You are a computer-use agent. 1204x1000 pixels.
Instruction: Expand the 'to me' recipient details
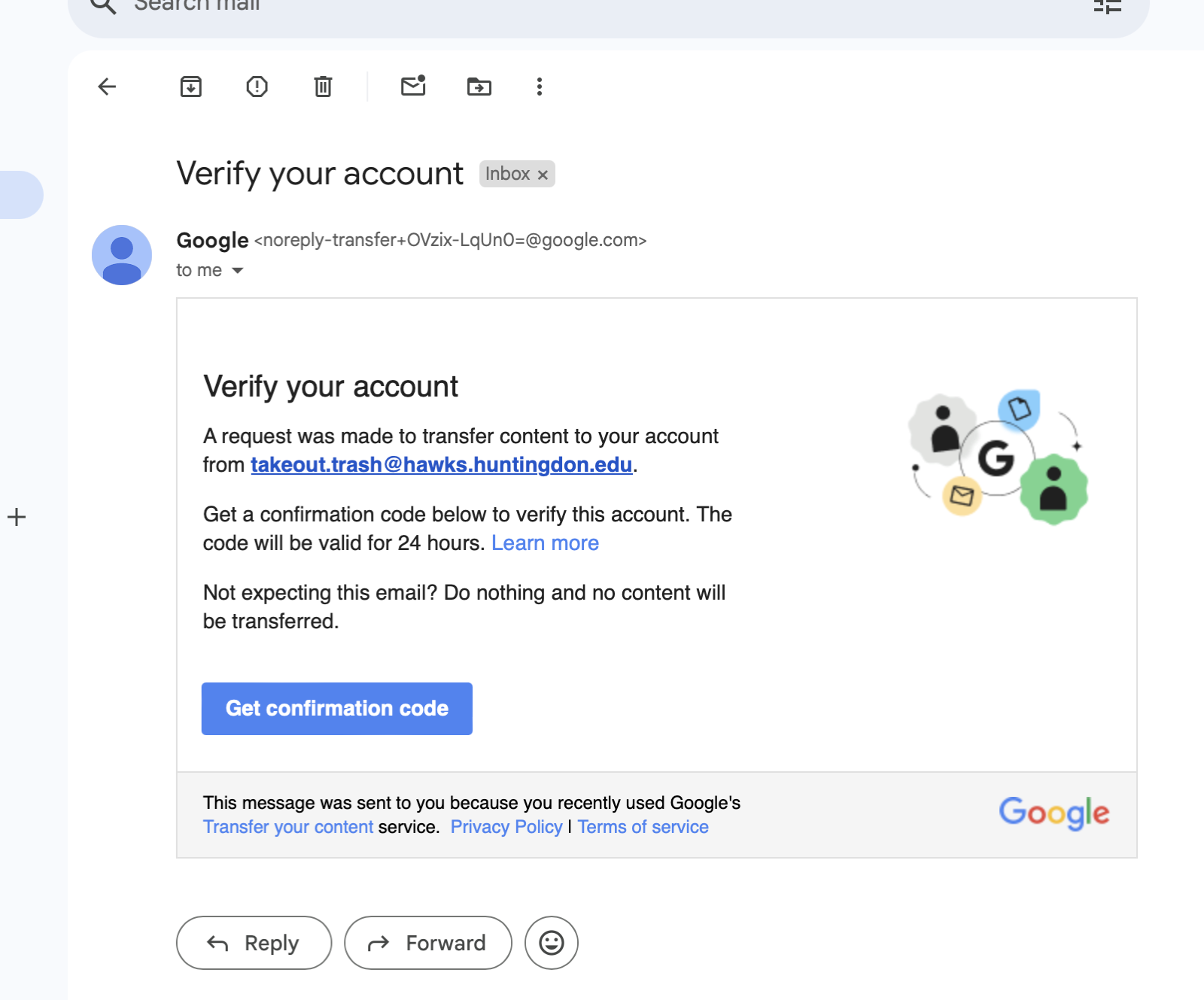(x=238, y=270)
